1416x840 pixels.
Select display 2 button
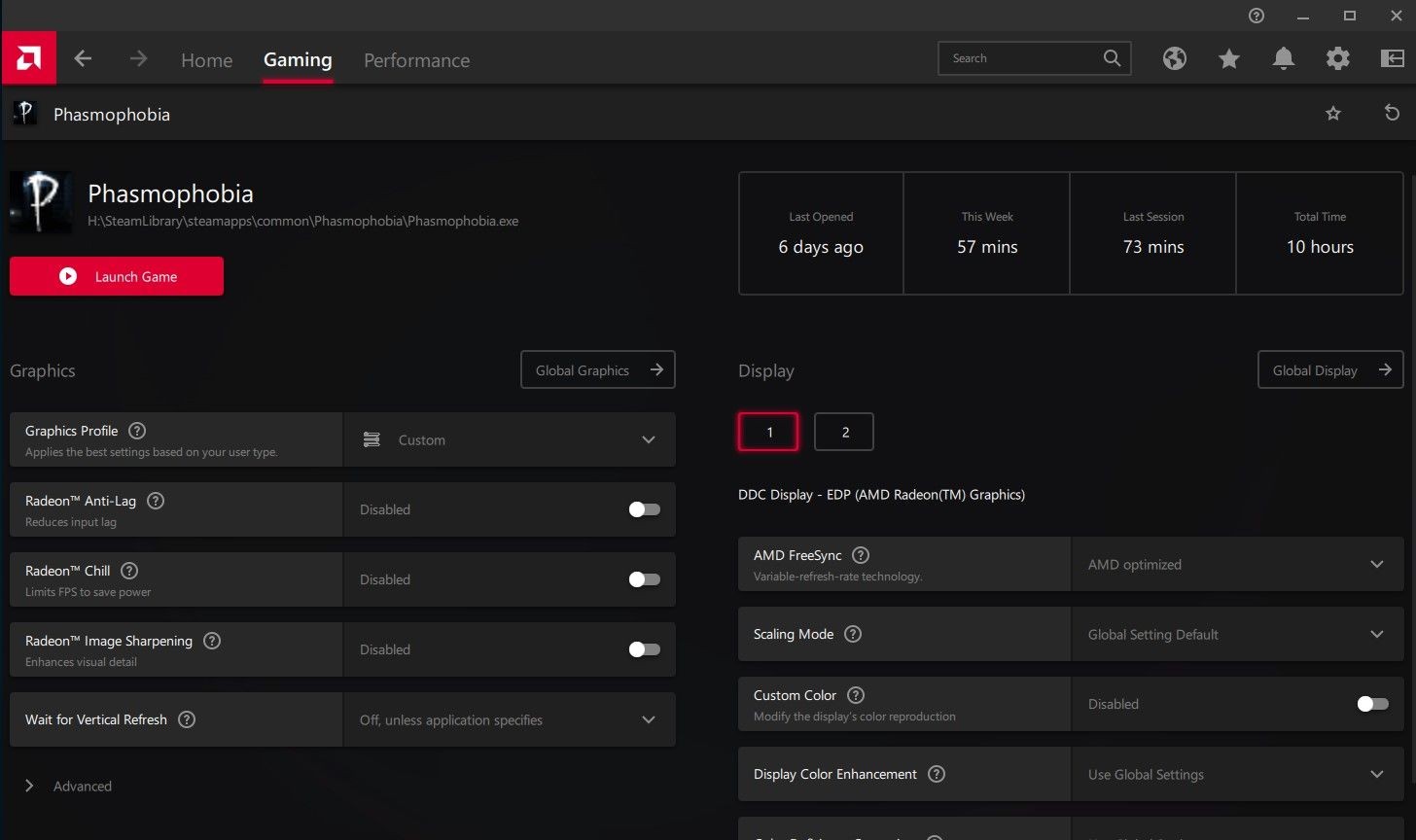tap(844, 432)
